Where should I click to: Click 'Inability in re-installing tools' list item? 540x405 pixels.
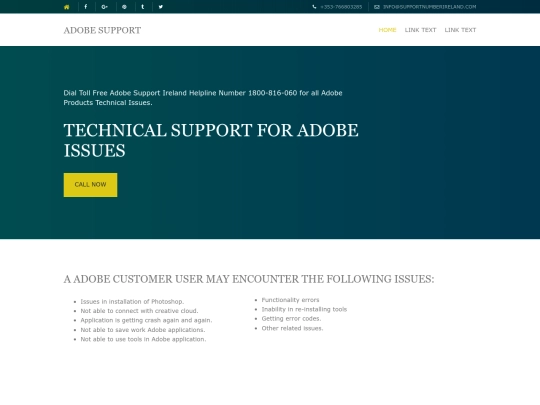[304, 309]
